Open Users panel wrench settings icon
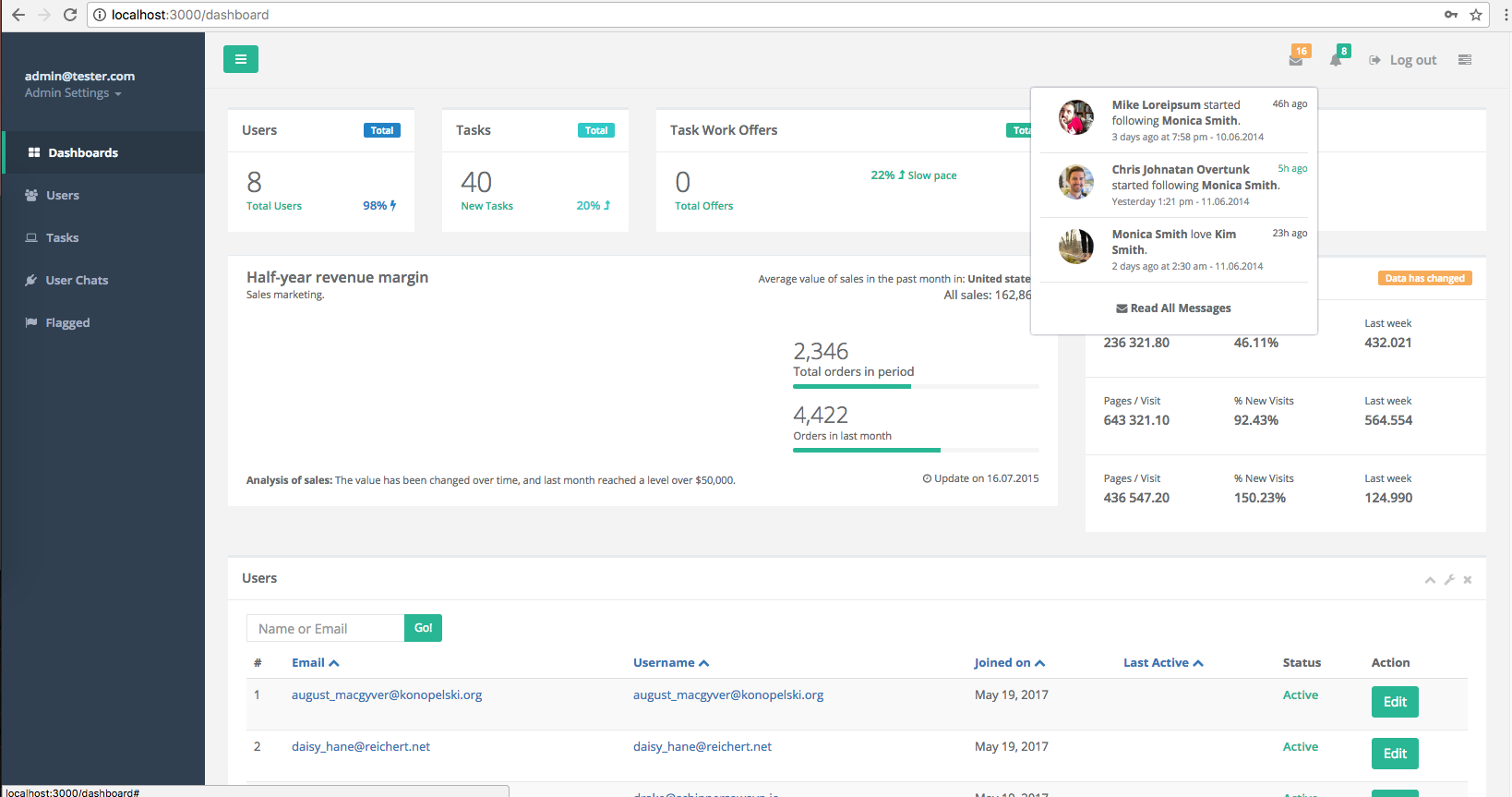 coord(1449,580)
